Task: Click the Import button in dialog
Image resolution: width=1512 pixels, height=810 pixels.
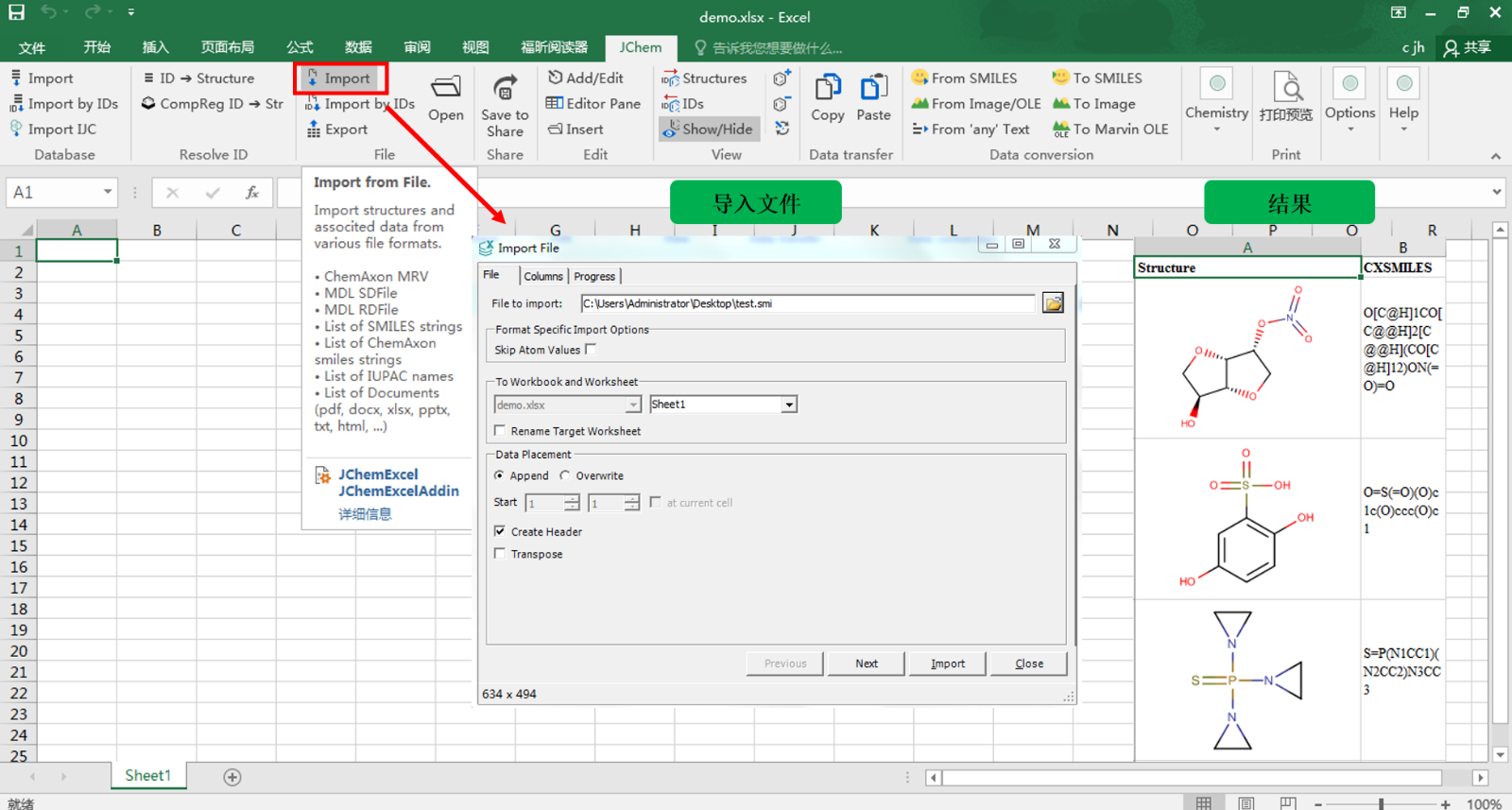Action: pyautogui.click(x=948, y=664)
